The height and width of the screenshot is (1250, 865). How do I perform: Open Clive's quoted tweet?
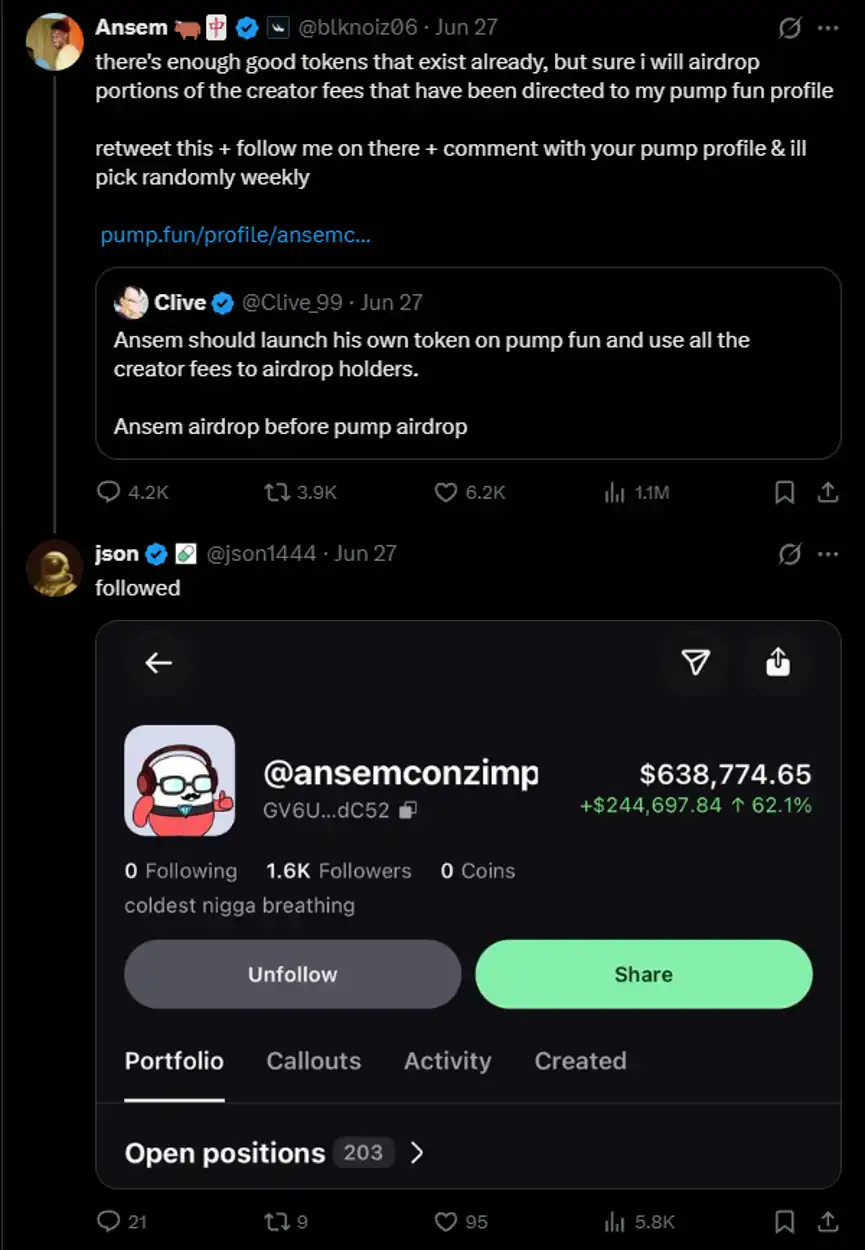(468, 363)
